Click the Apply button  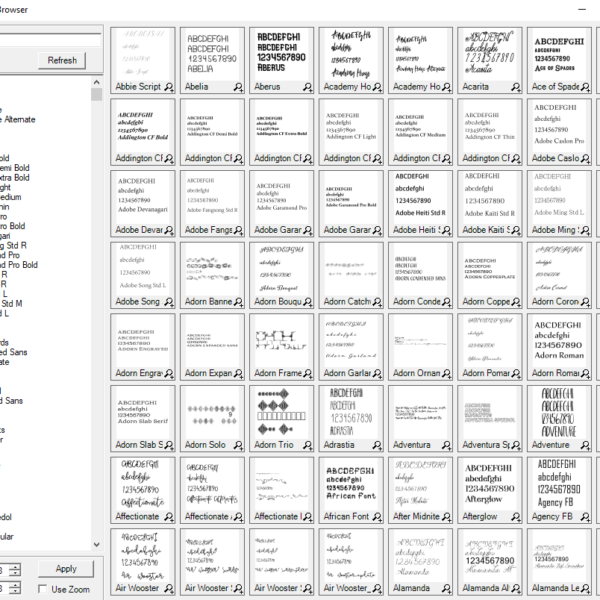[x=66, y=569]
